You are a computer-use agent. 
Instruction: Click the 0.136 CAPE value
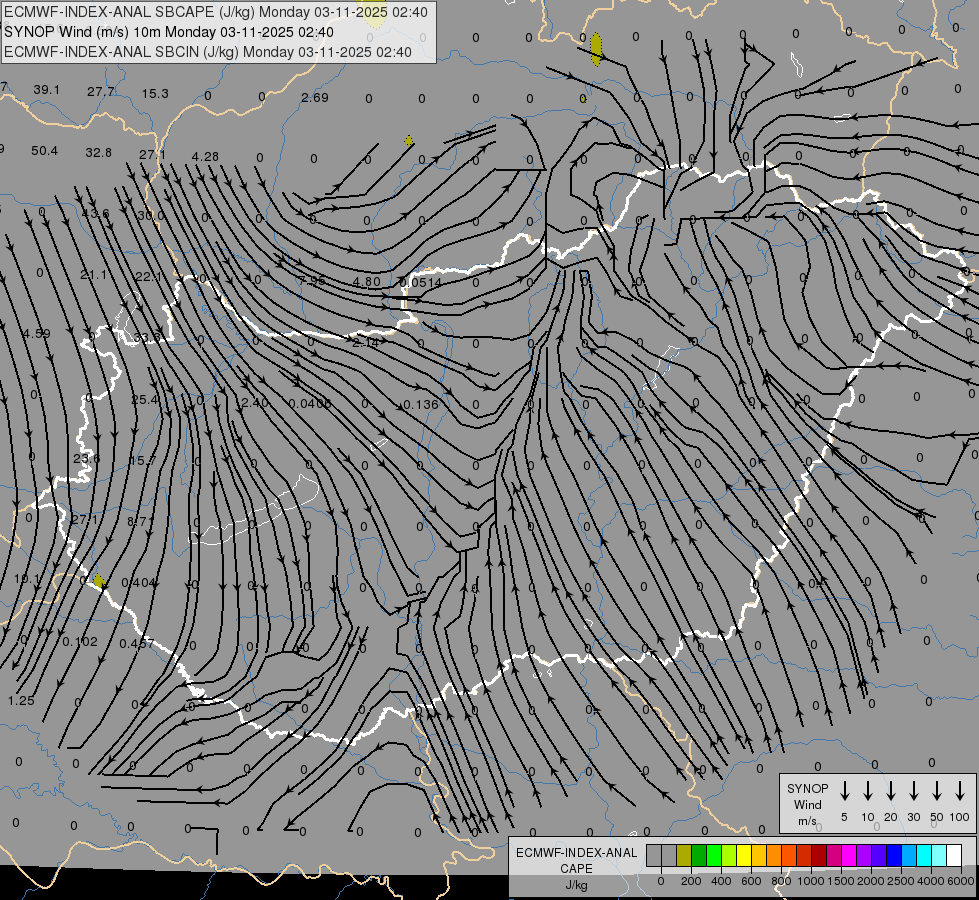tap(421, 405)
